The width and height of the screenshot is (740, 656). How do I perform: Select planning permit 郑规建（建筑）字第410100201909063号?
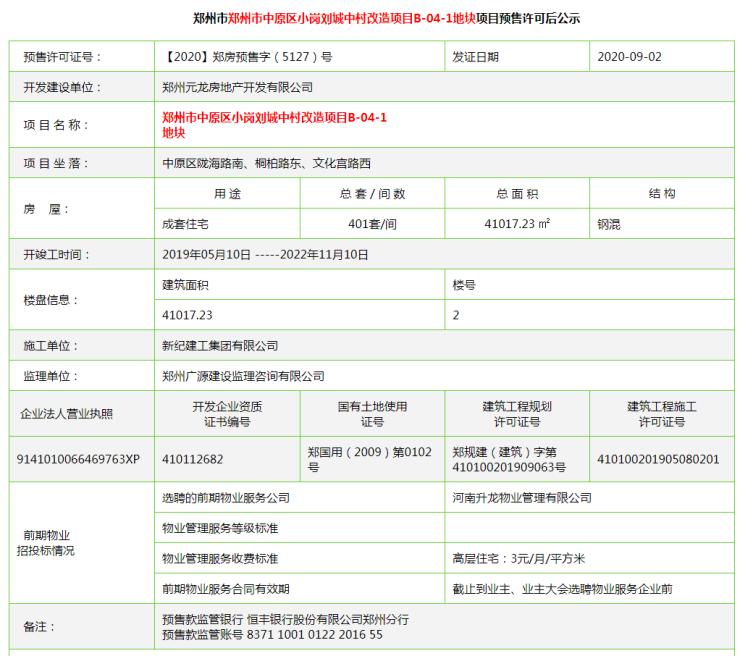point(509,459)
